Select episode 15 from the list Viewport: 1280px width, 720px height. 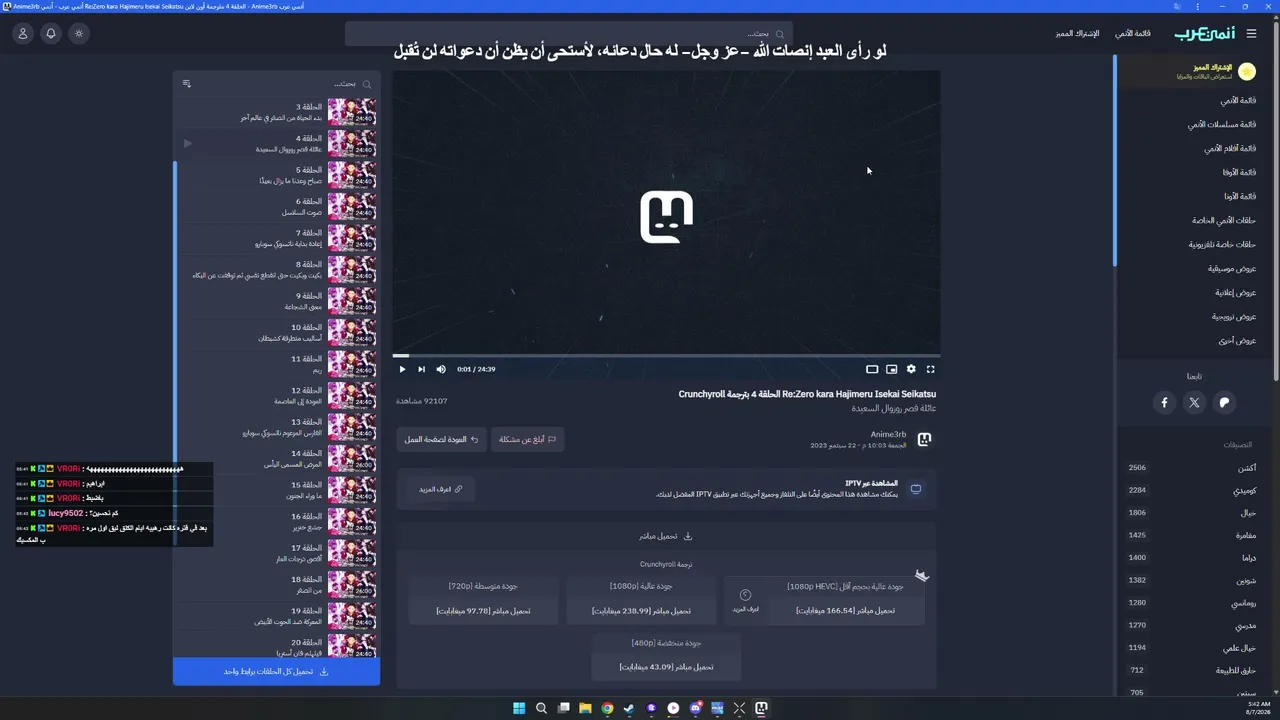coord(278,491)
